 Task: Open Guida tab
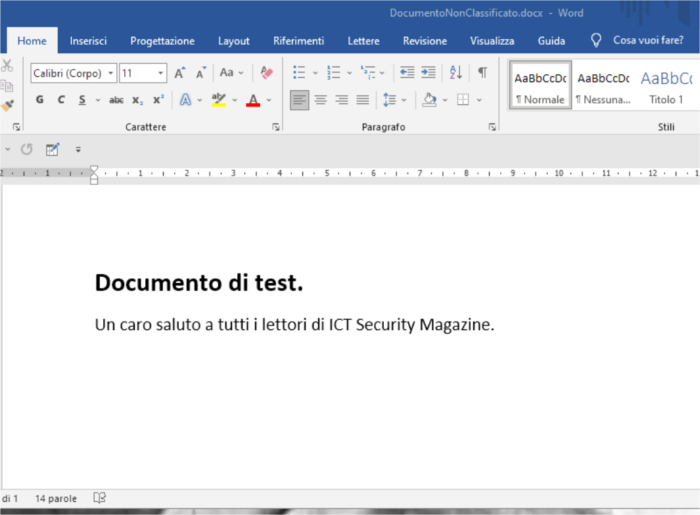click(x=551, y=41)
